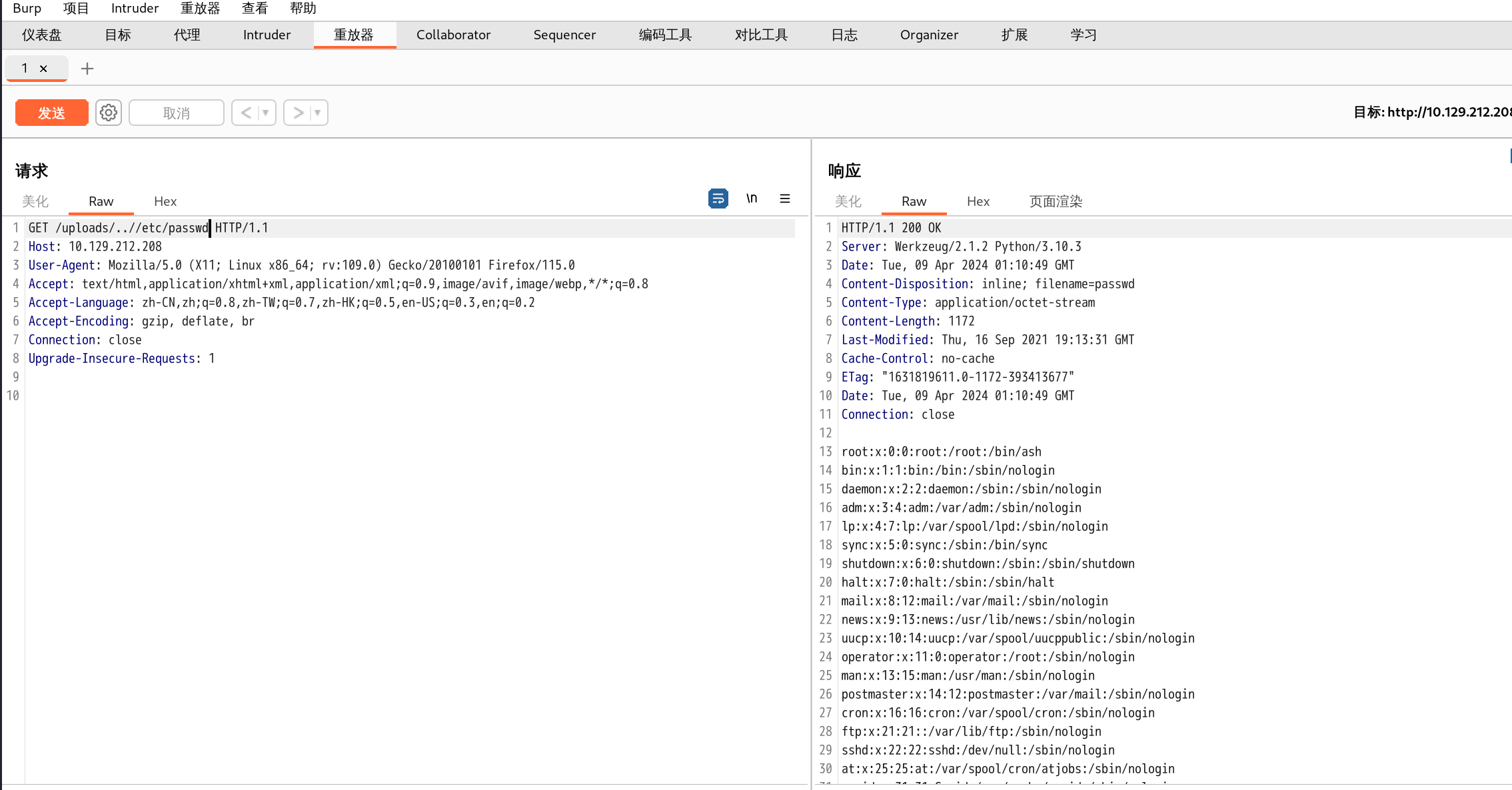This screenshot has width=1512, height=790.
Task: Add a new Repeater tab
Action: tap(87, 69)
